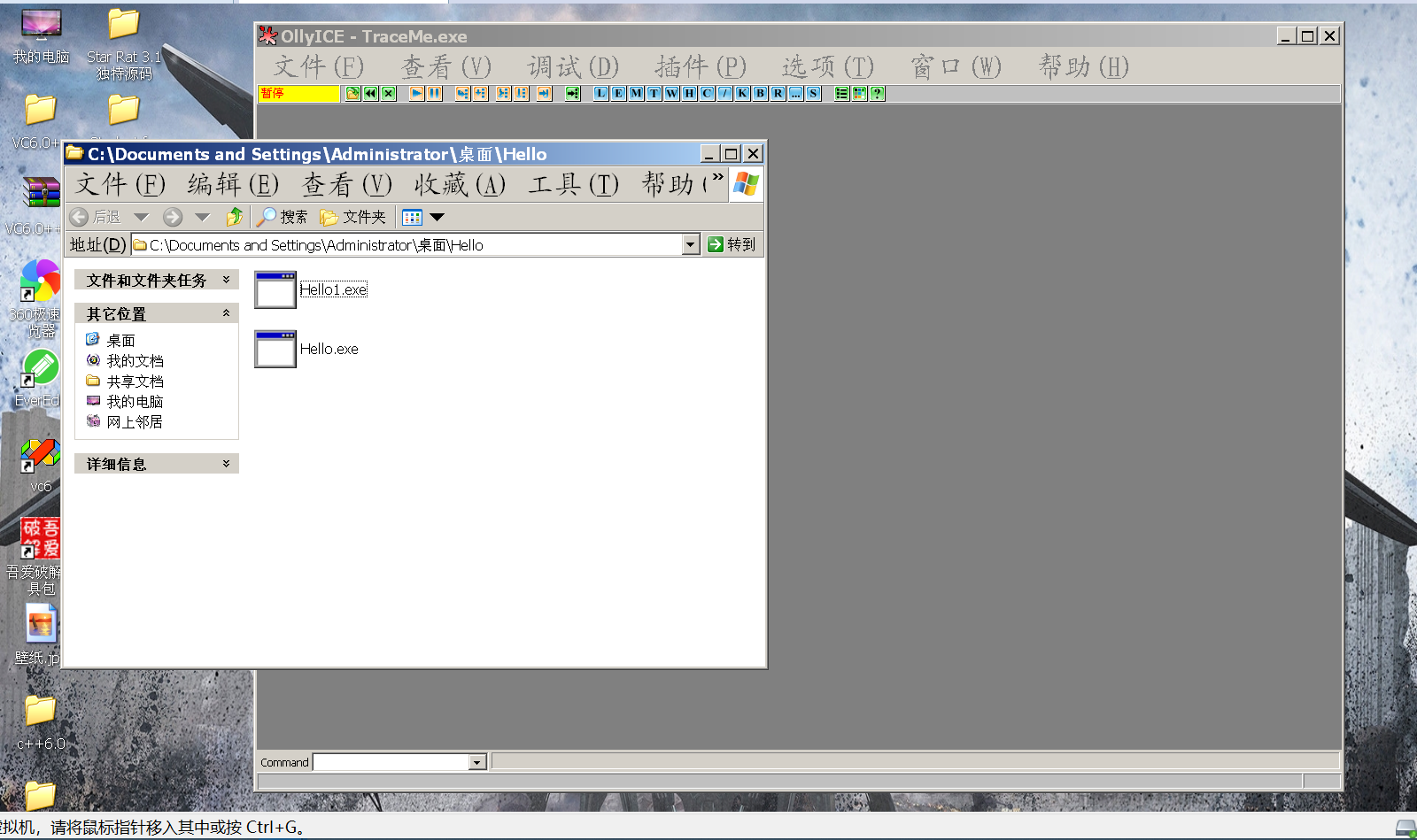Viewport: 1417px width, 840px height.
Task: Open Patches window via slash button
Action: pos(724,93)
